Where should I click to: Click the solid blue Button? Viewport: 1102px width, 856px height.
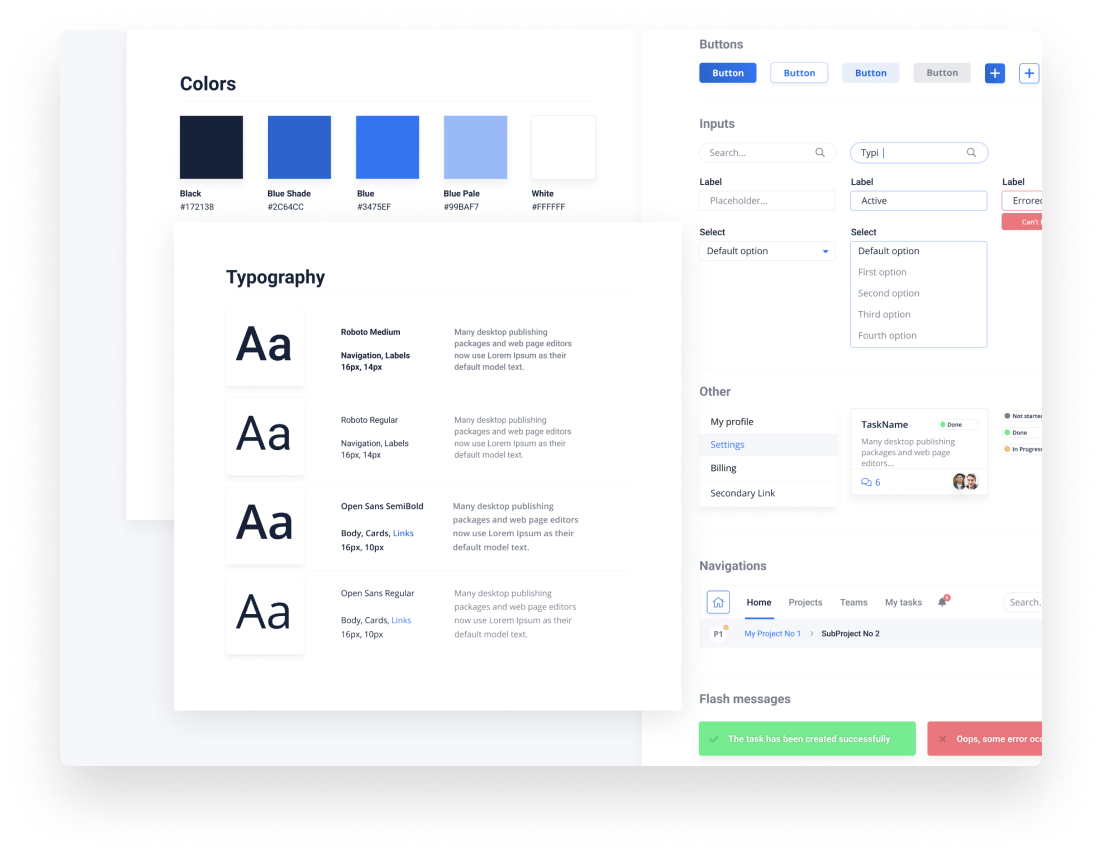click(x=728, y=73)
